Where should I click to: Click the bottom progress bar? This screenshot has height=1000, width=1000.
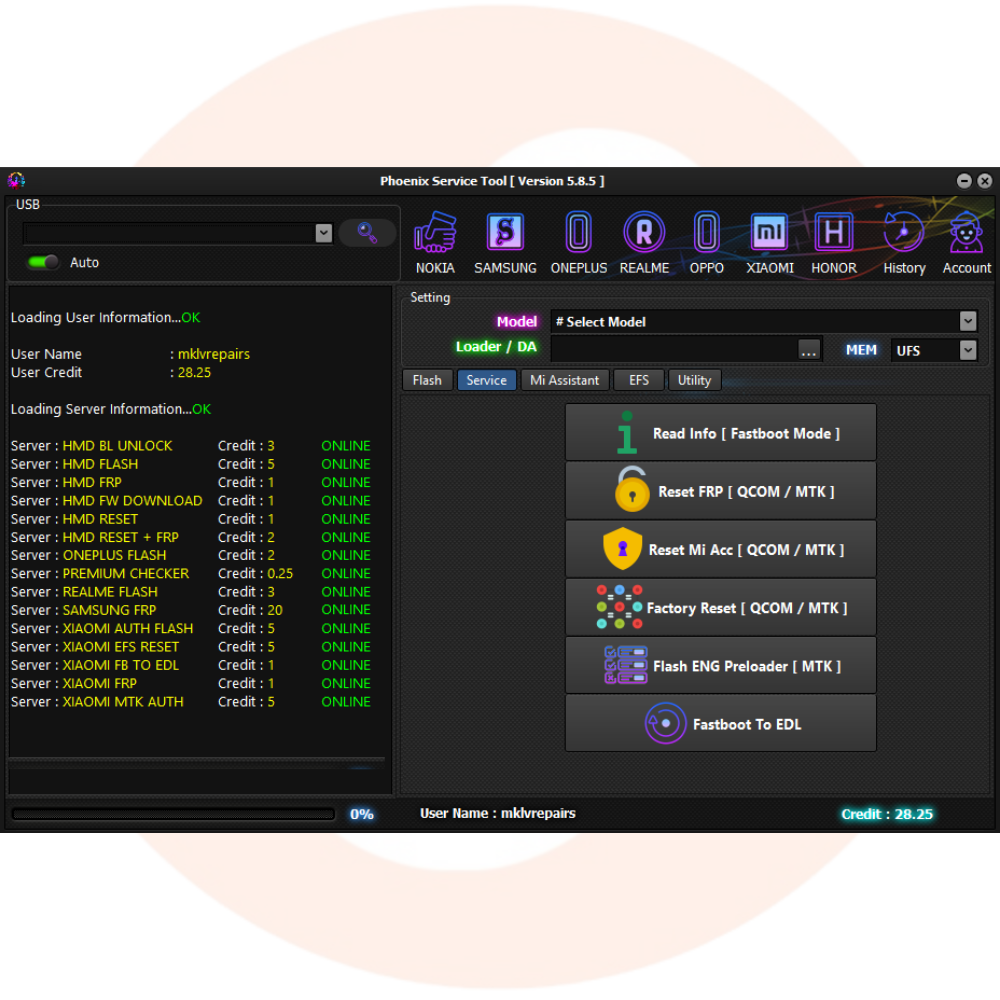[173, 814]
